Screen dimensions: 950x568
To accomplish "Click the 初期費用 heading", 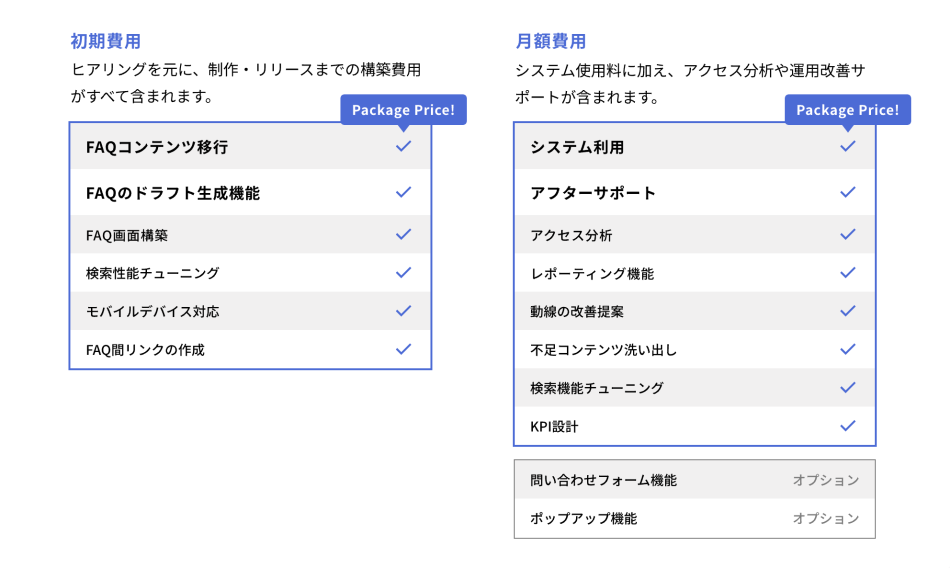I will [105, 41].
